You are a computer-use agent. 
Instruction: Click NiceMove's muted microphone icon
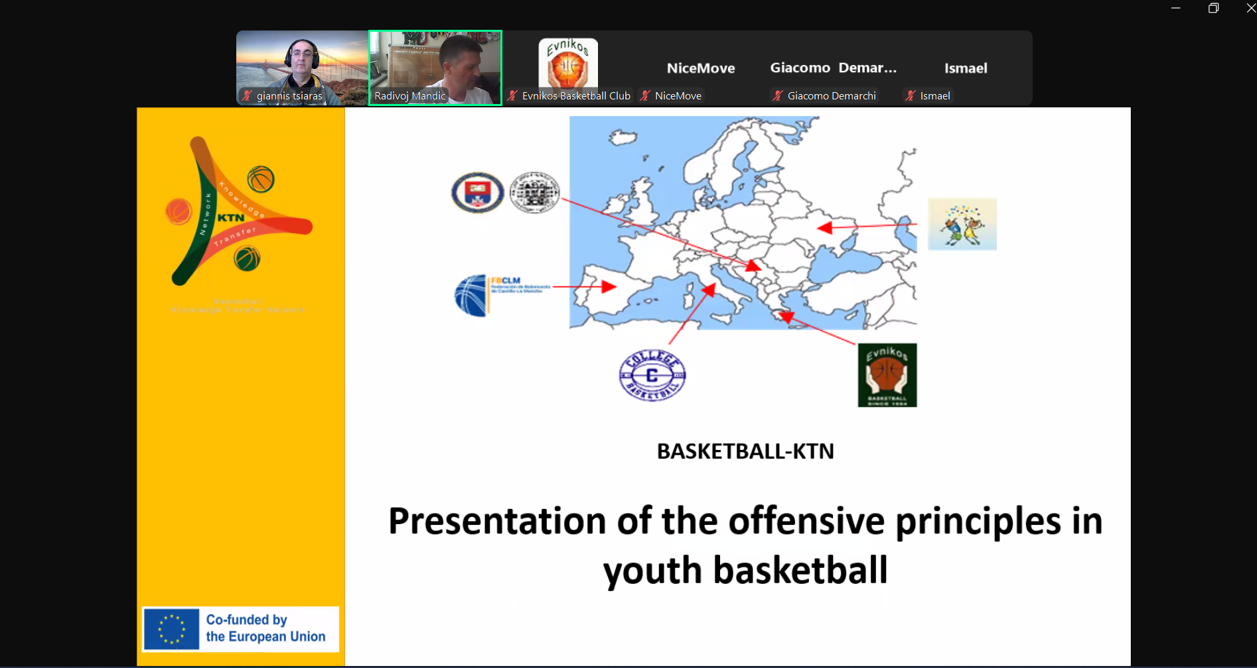tap(646, 96)
